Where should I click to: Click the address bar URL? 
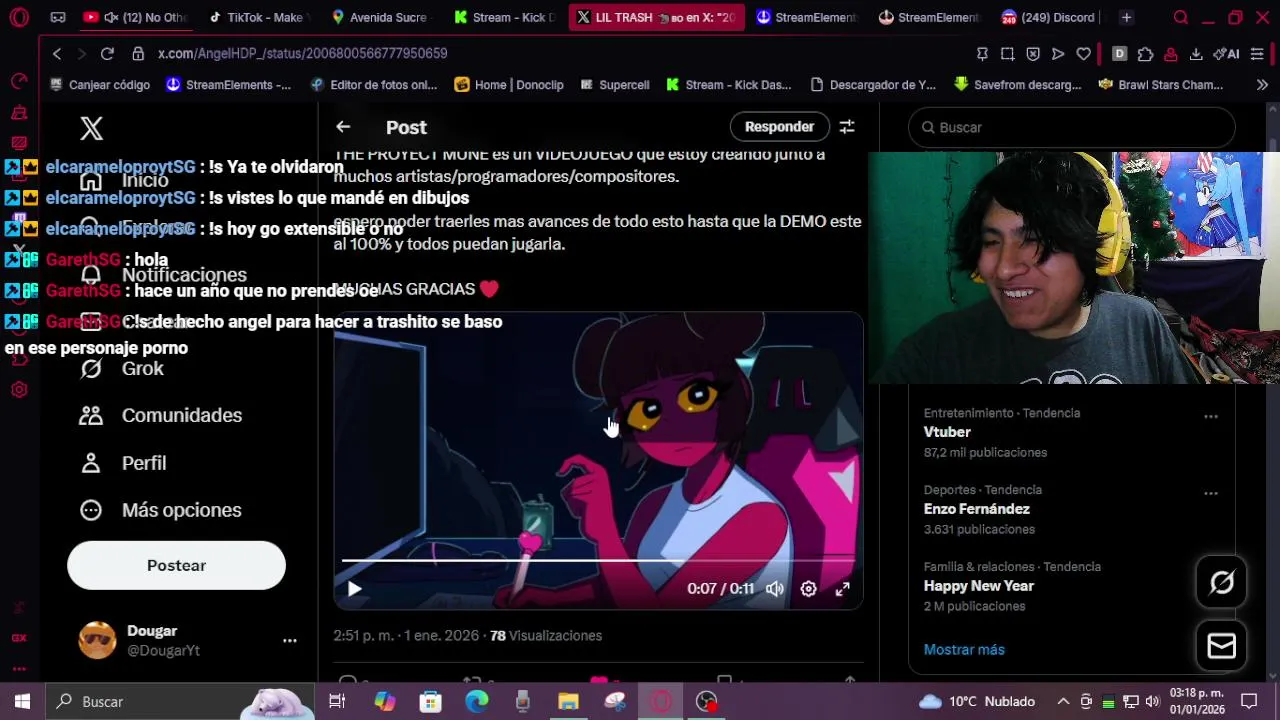pos(302,53)
